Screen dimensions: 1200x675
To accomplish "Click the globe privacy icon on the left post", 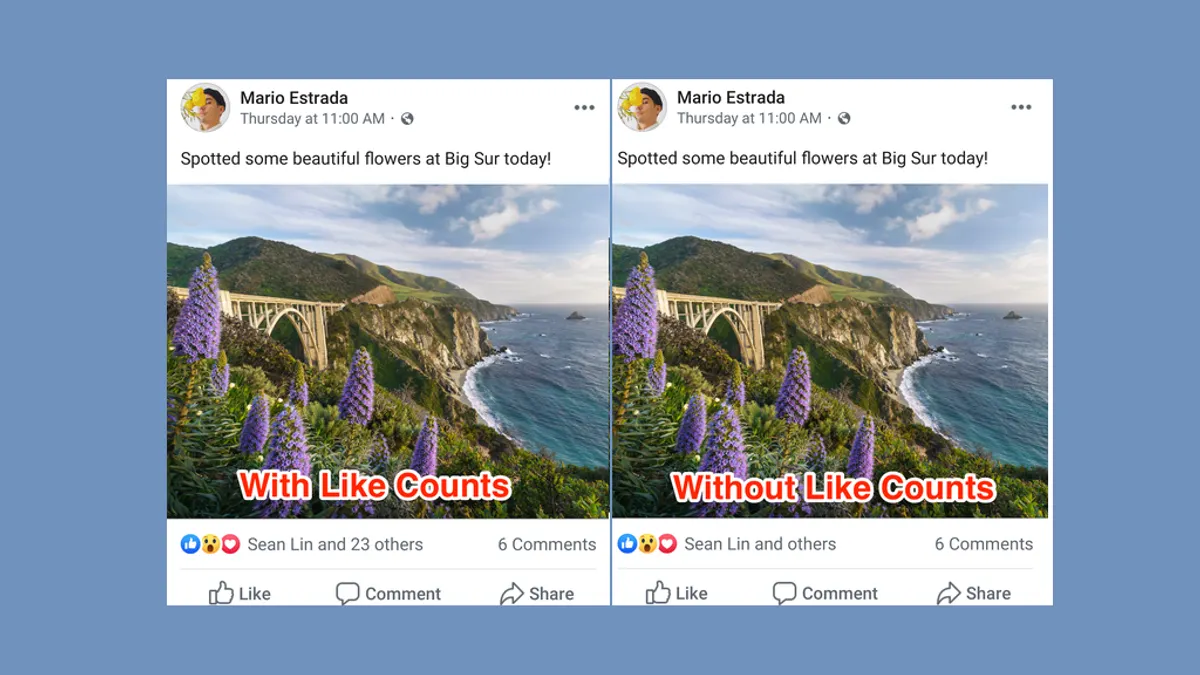I will click(x=407, y=119).
